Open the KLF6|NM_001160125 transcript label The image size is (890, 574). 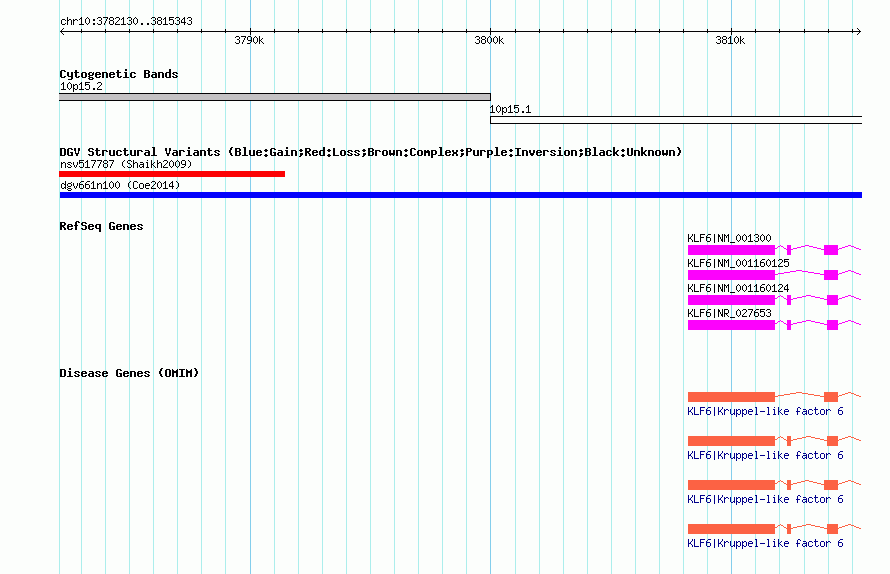pos(738,263)
